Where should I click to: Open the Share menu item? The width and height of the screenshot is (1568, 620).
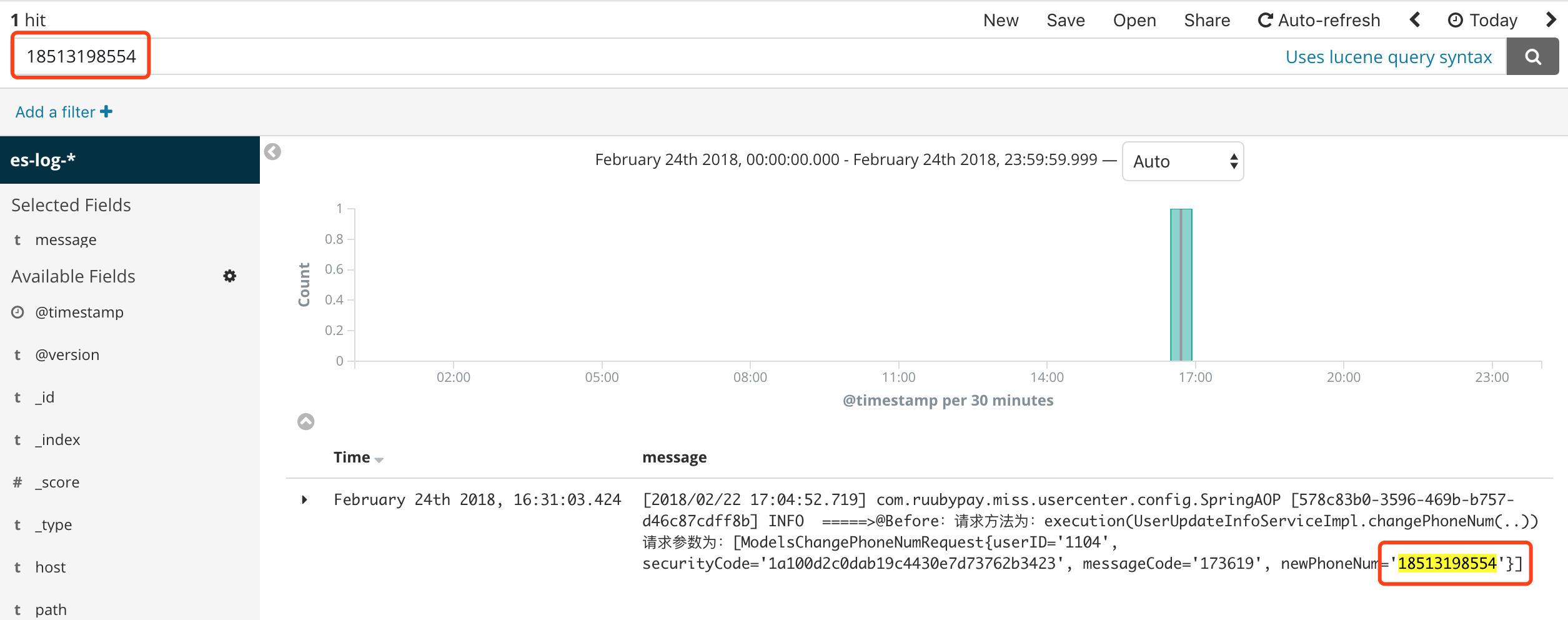pyautogui.click(x=1207, y=20)
